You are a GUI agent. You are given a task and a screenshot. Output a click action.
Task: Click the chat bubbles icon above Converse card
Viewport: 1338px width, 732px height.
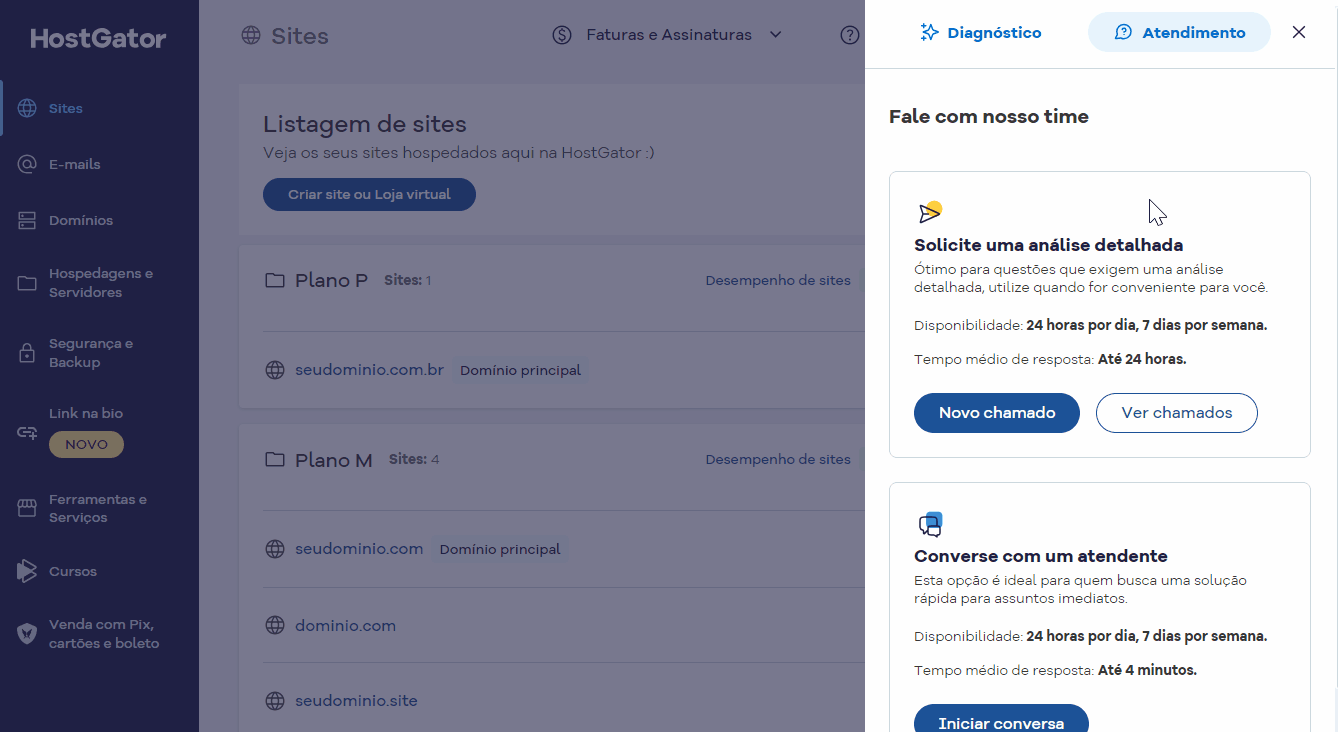click(x=930, y=524)
